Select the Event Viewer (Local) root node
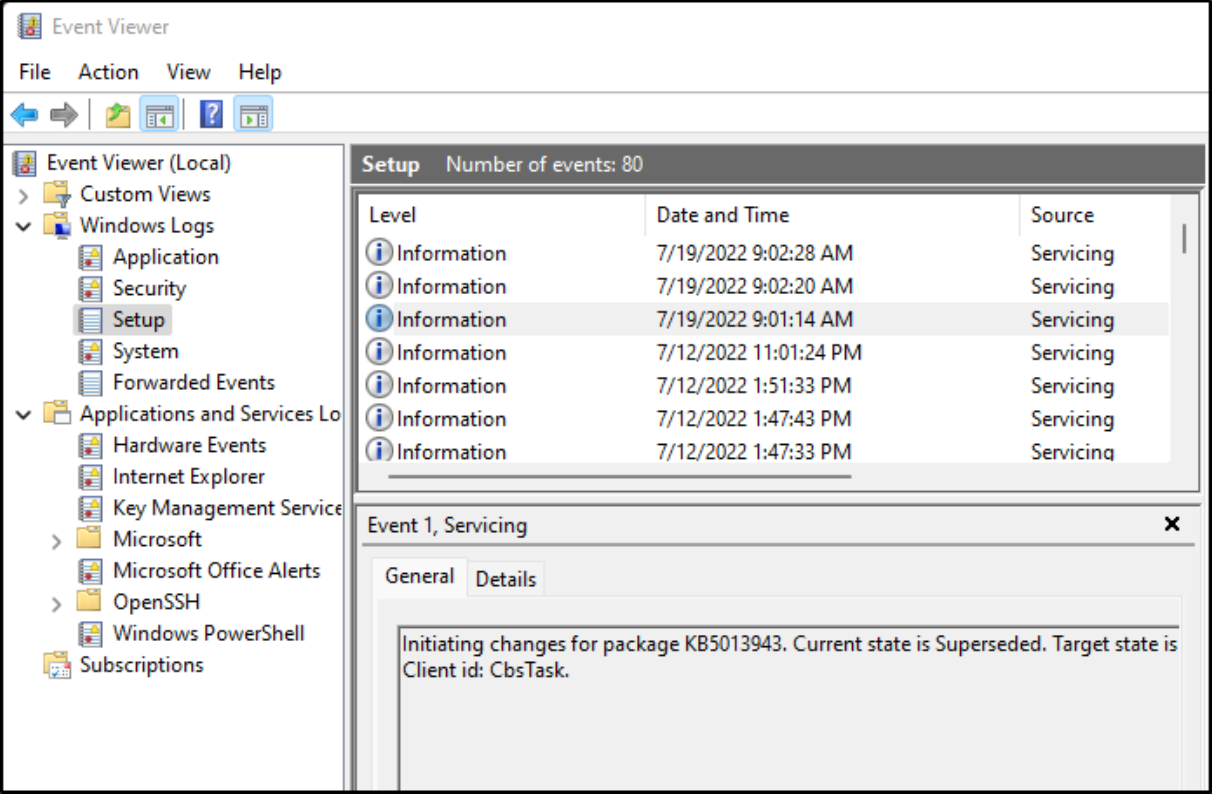1216x798 pixels. [x=139, y=163]
